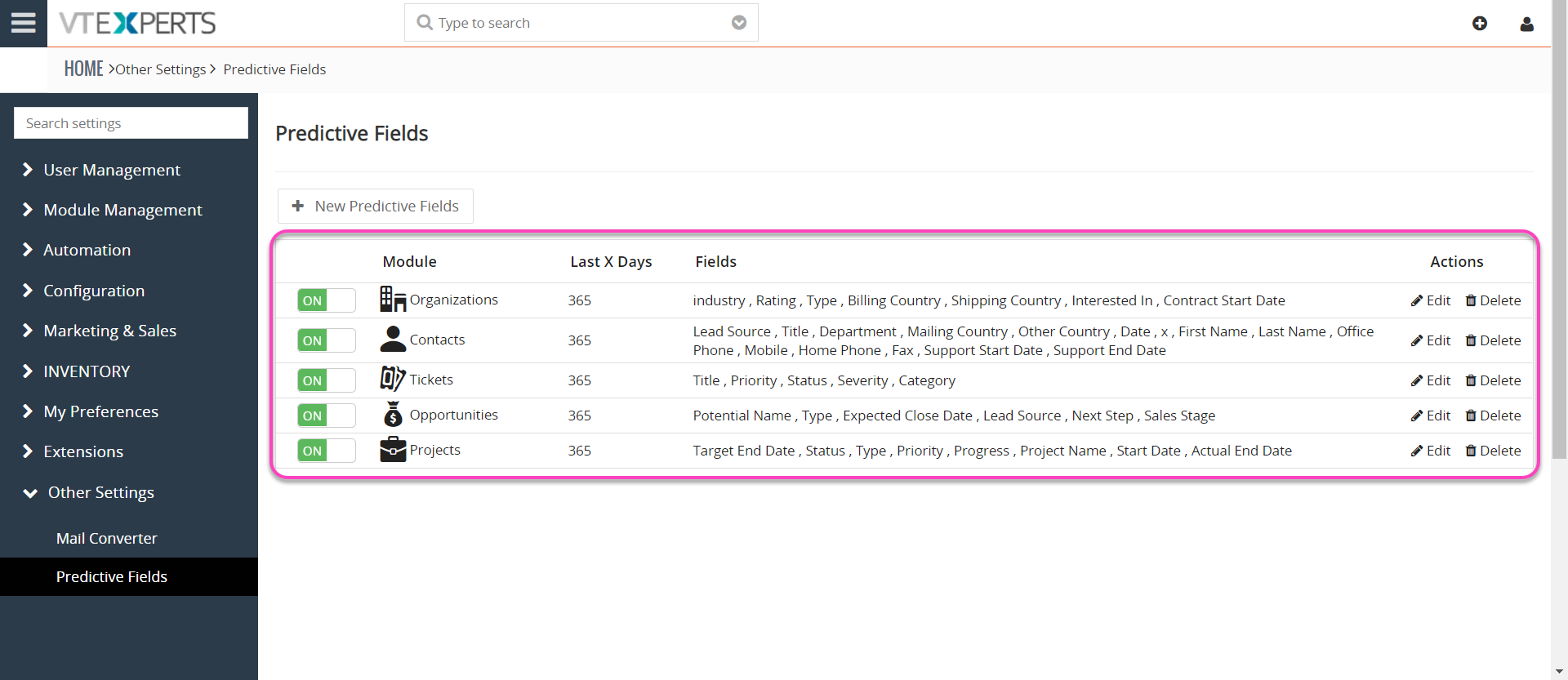
Task: Click the Fields column header
Action: click(715, 262)
